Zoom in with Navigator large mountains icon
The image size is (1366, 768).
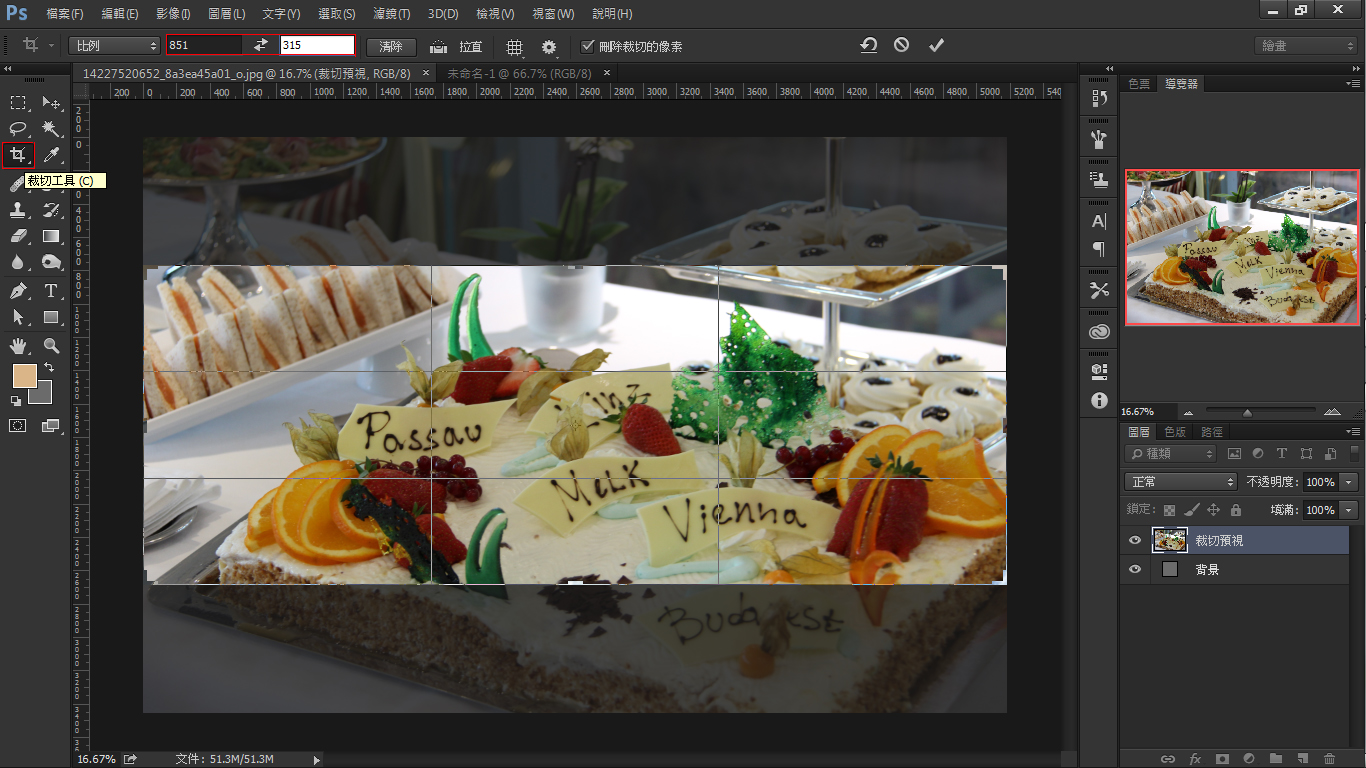1332,412
